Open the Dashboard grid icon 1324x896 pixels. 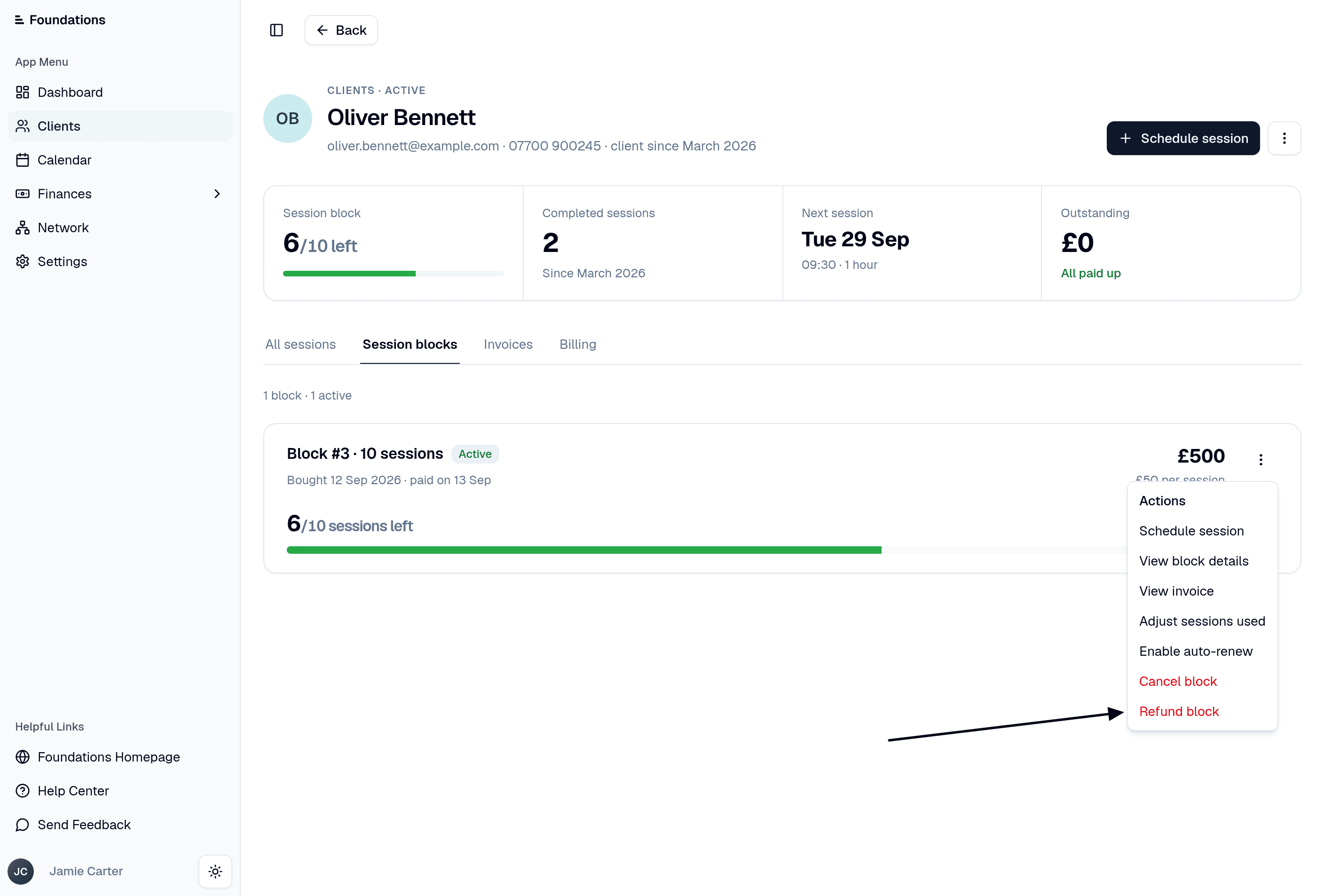[22, 92]
